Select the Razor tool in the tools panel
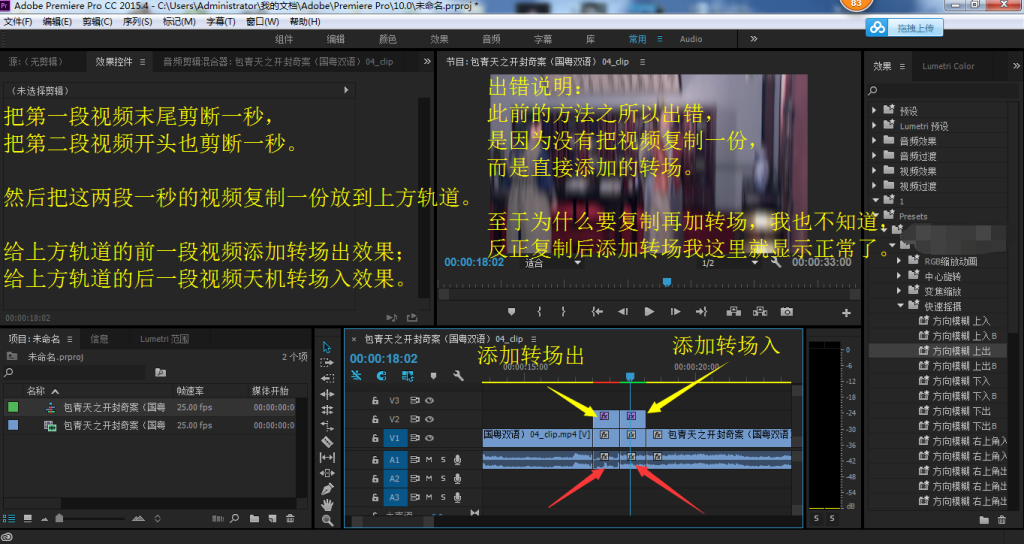The width and height of the screenshot is (1024, 544). [x=327, y=441]
